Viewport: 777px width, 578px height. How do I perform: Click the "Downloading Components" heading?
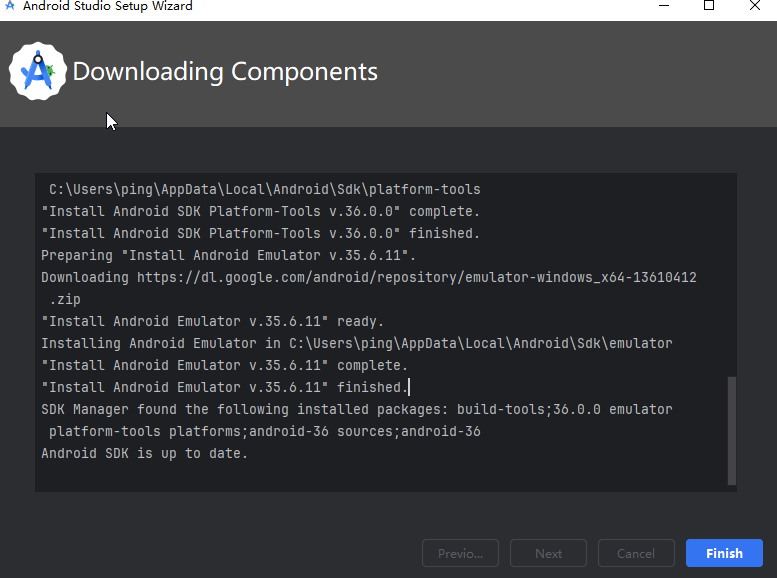click(225, 72)
